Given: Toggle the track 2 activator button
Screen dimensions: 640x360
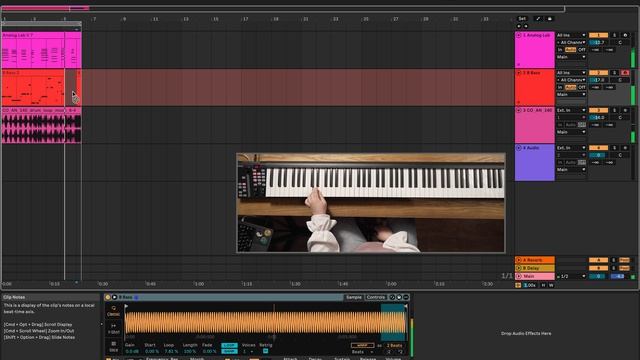Looking at the screenshot, I should point(598,73).
